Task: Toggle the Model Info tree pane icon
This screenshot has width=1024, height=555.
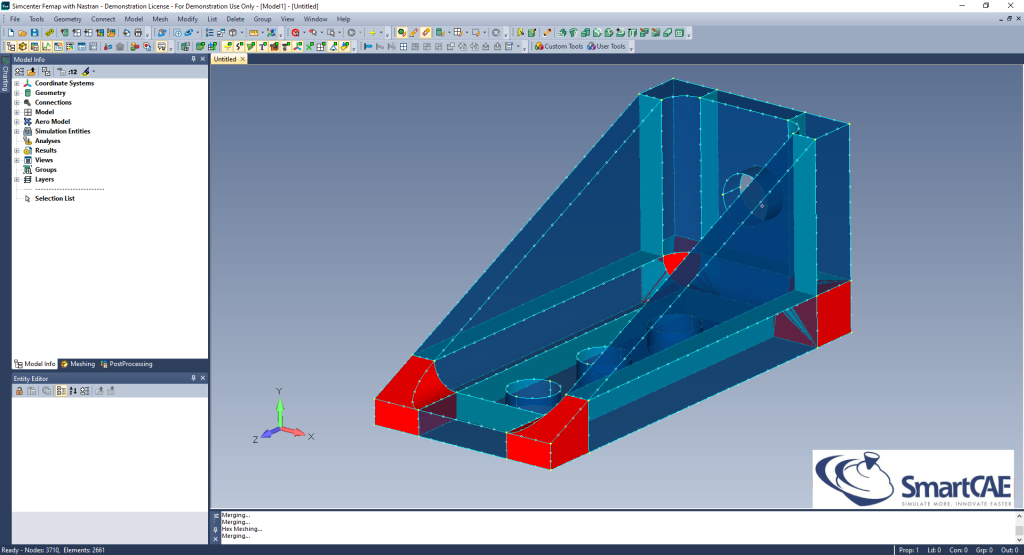Action: tap(11, 46)
